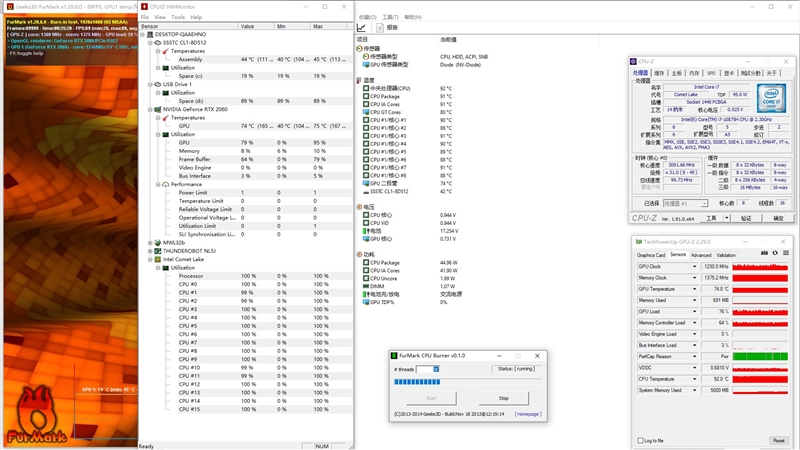Collapse the DESKTOP-QAAEHNO root node
This screenshot has height=450, width=800.
(x=143, y=34)
